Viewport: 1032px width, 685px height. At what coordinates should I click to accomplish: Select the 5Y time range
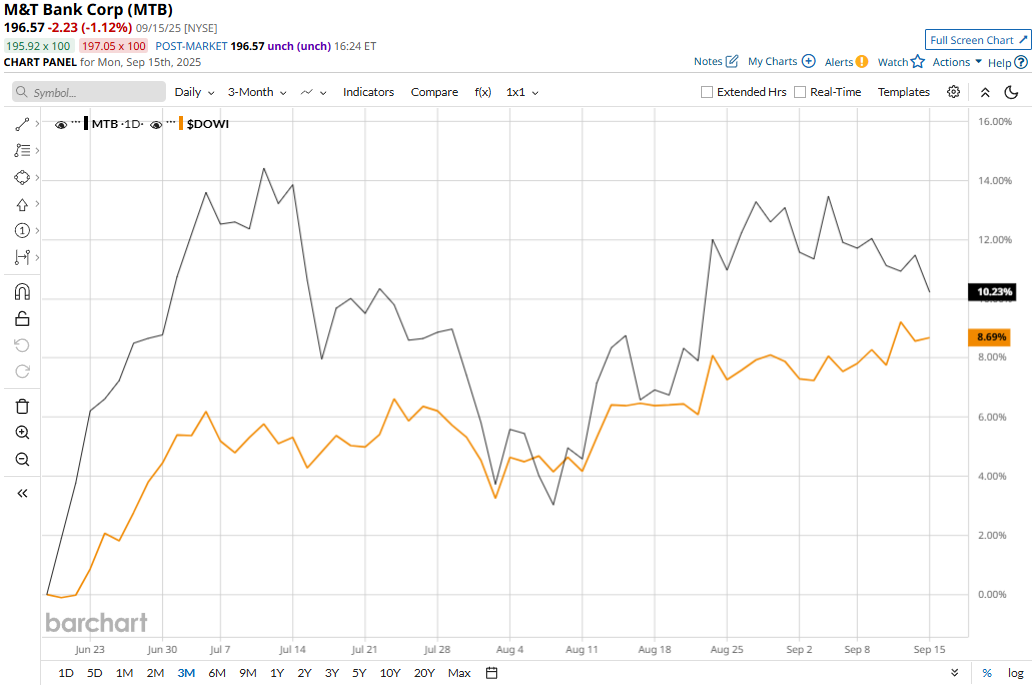[359, 672]
